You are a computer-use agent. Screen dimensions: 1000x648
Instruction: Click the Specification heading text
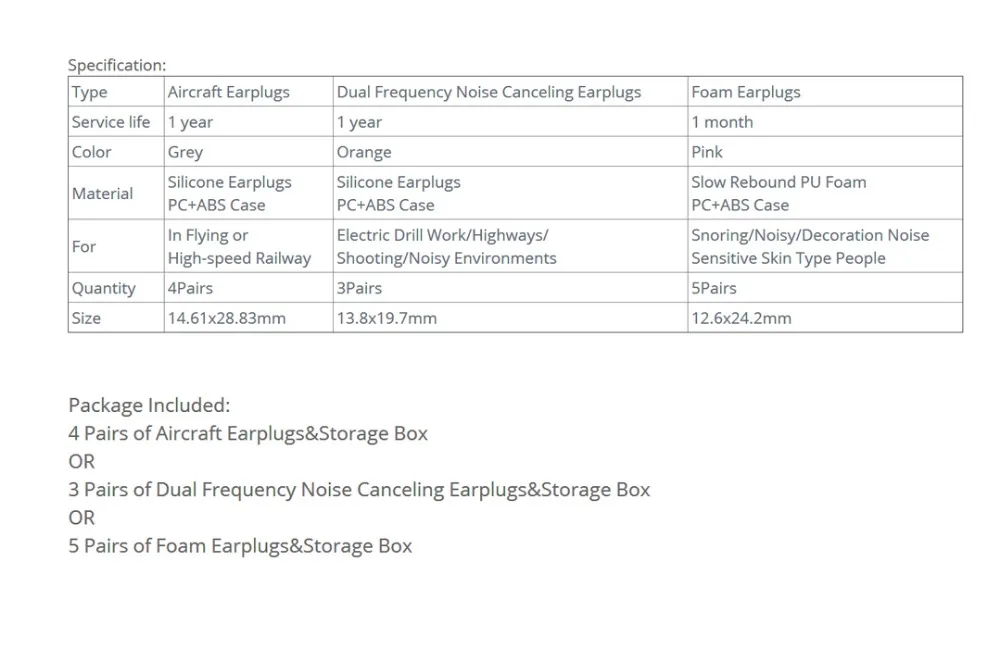click(117, 65)
